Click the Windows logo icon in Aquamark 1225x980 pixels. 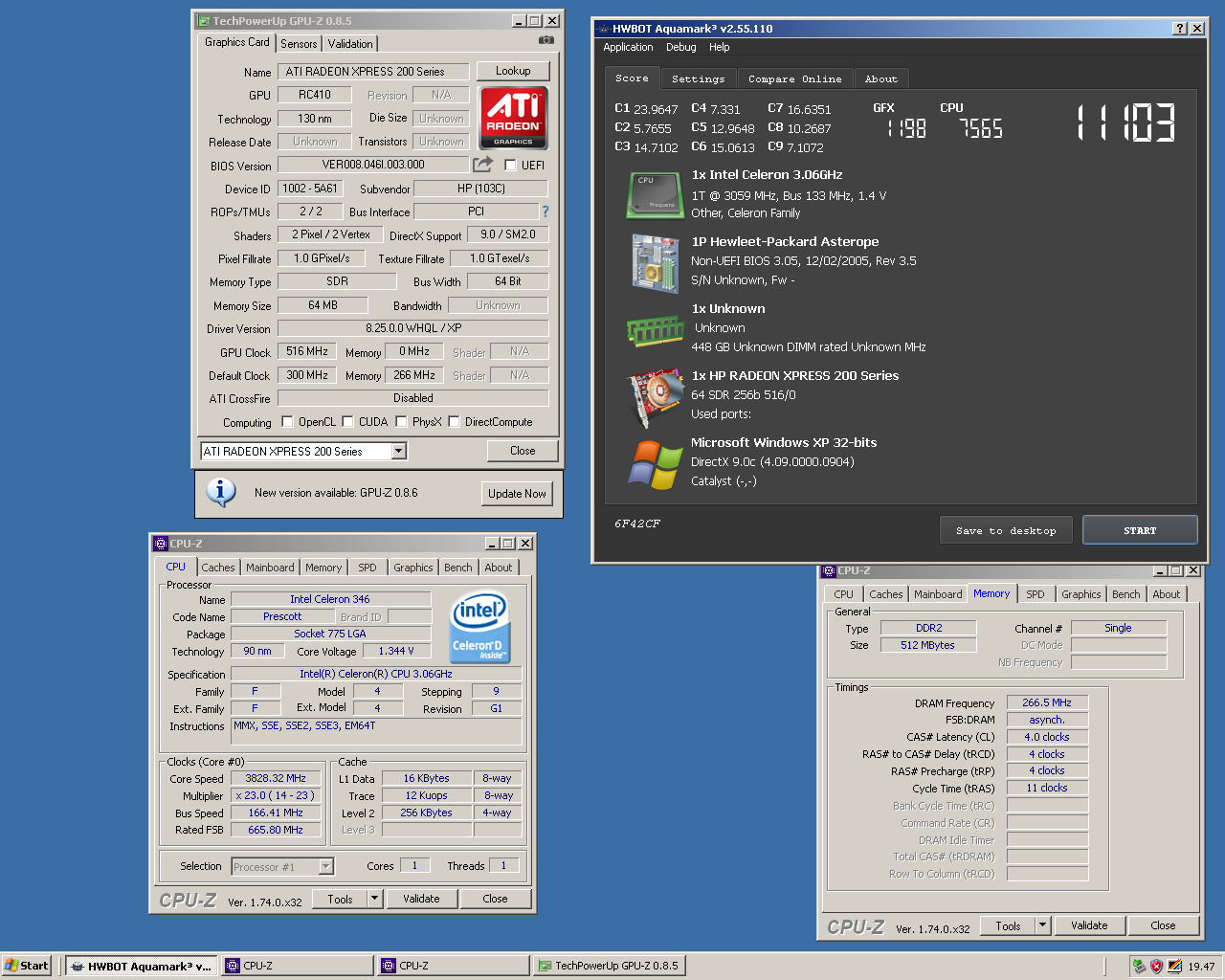[655, 464]
